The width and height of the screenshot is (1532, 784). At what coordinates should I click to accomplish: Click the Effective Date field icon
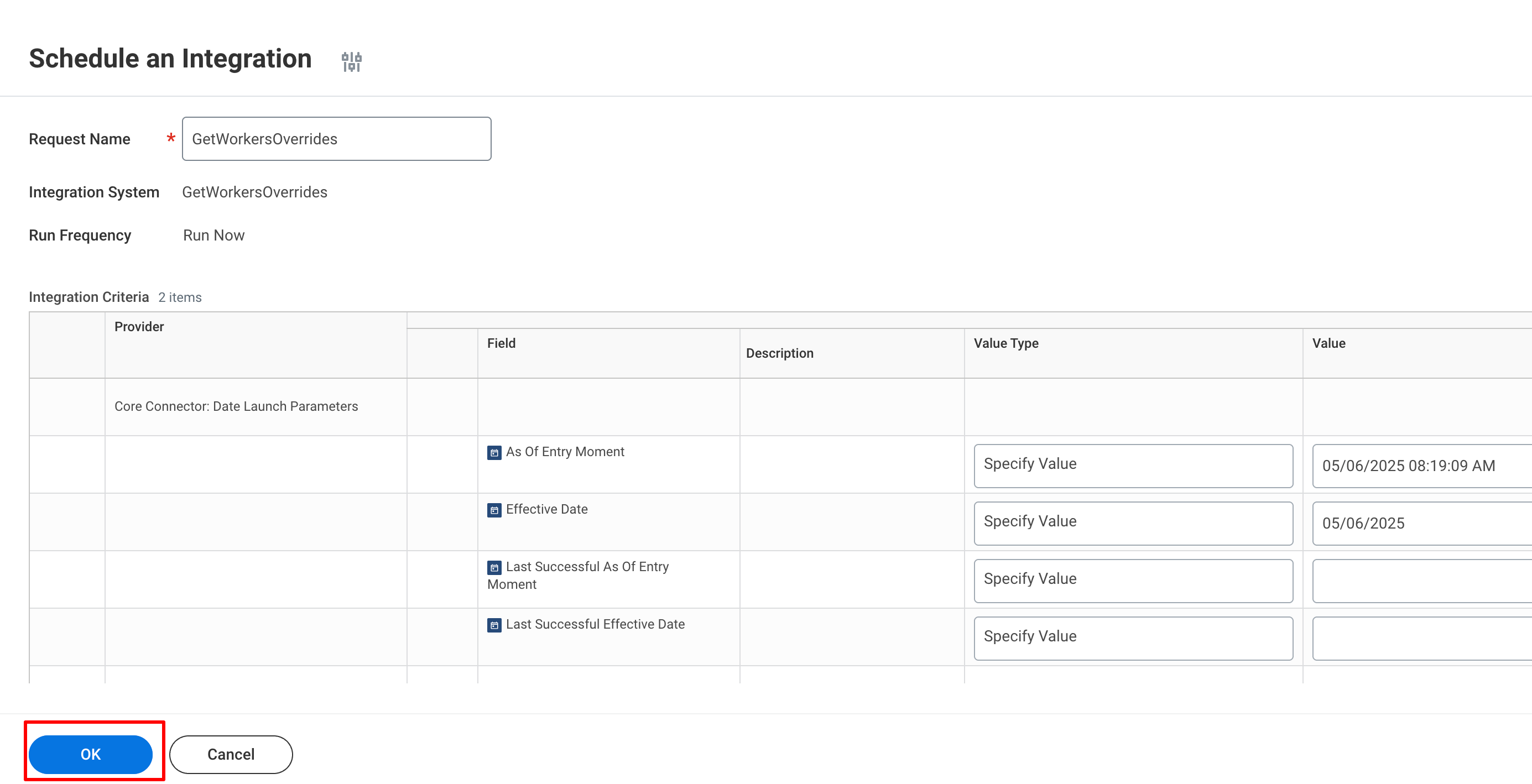click(x=494, y=510)
